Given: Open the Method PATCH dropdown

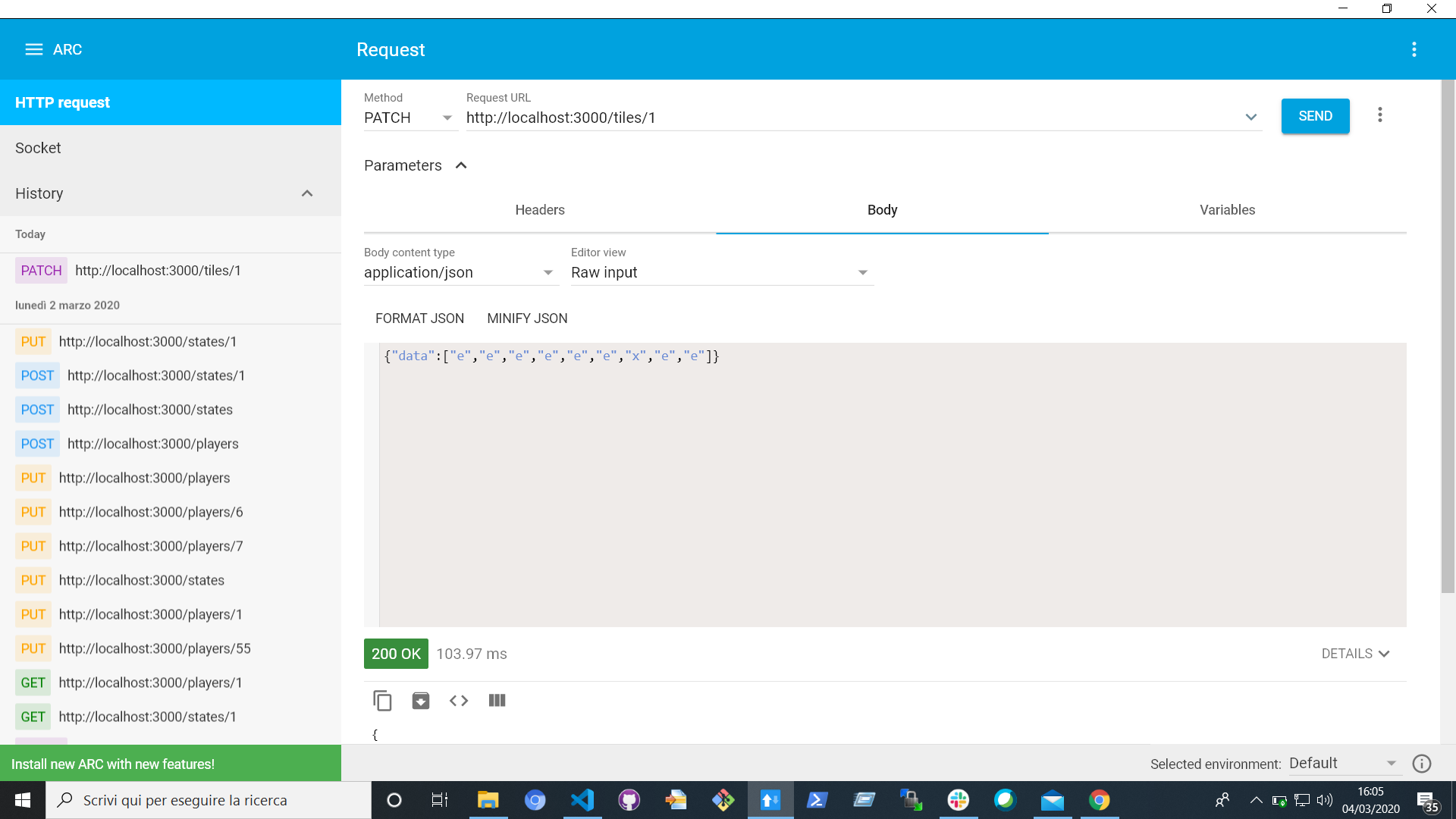Looking at the screenshot, I should 410,118.
